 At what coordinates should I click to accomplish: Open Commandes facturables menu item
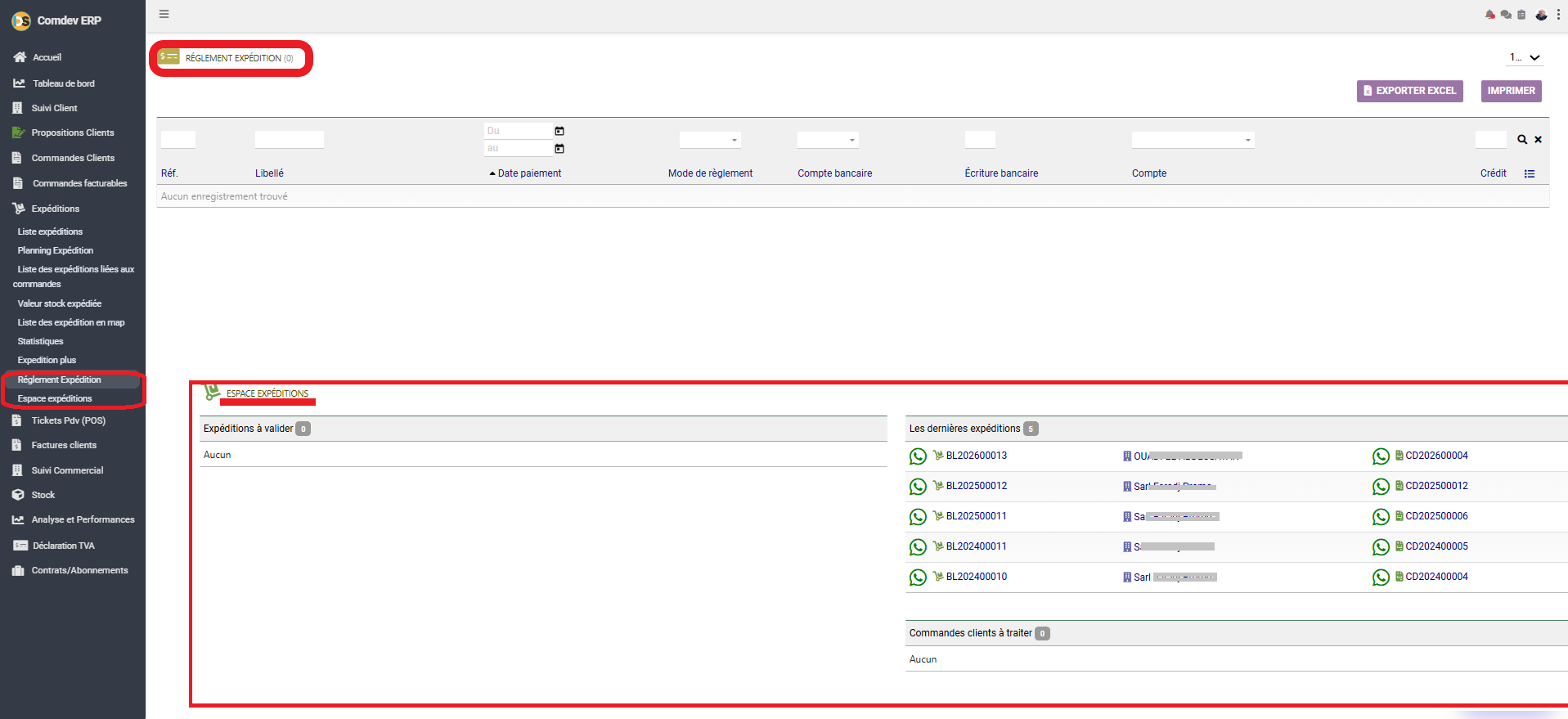point(79,183)
